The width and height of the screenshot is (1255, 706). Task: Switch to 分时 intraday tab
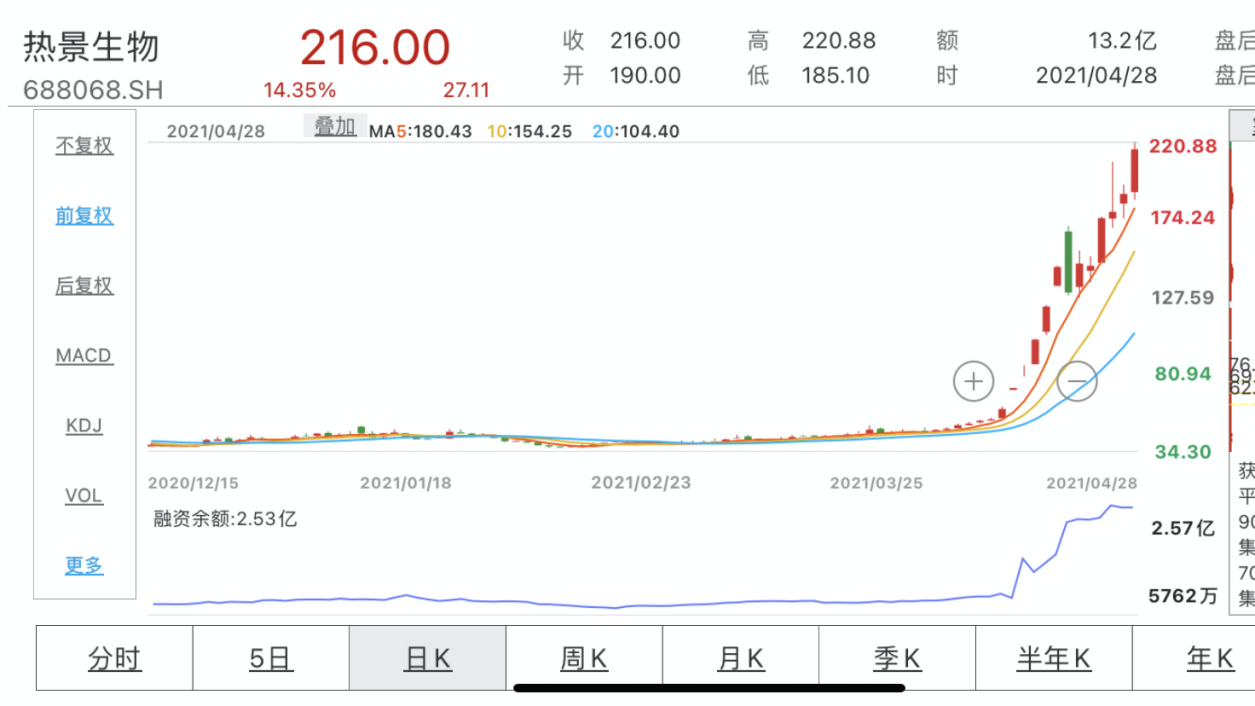pos(114,659)
